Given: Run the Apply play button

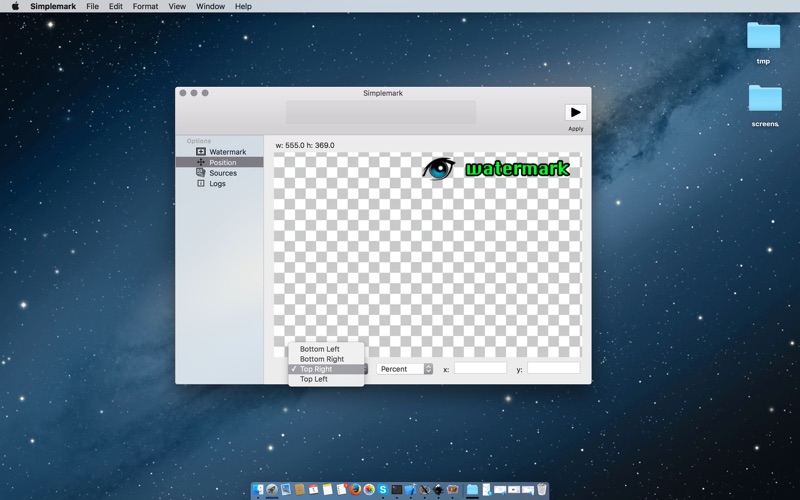Looking at the screenshot, I should 576,112.
